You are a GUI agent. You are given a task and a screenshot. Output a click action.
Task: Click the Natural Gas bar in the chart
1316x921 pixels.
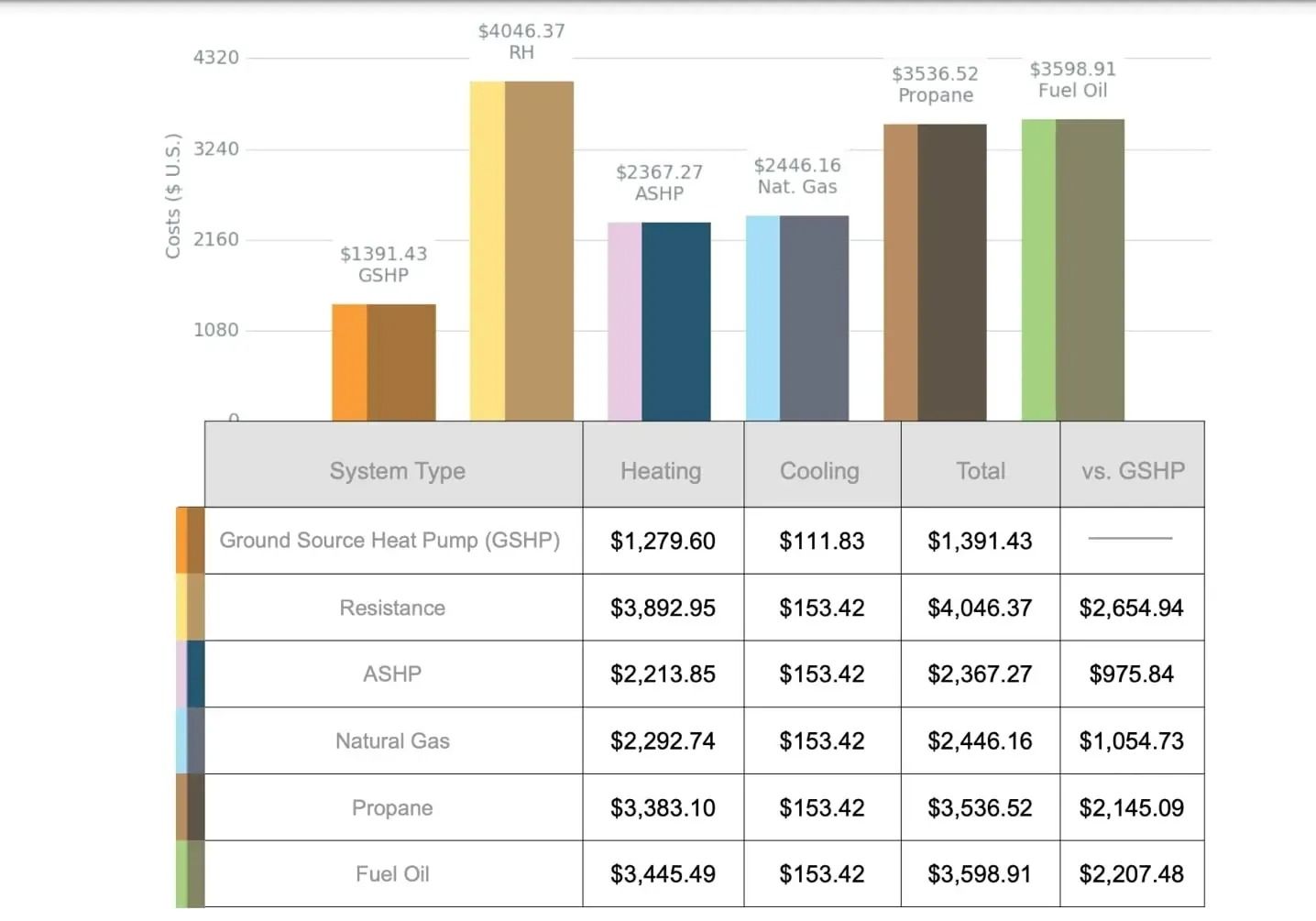[796, 316]
